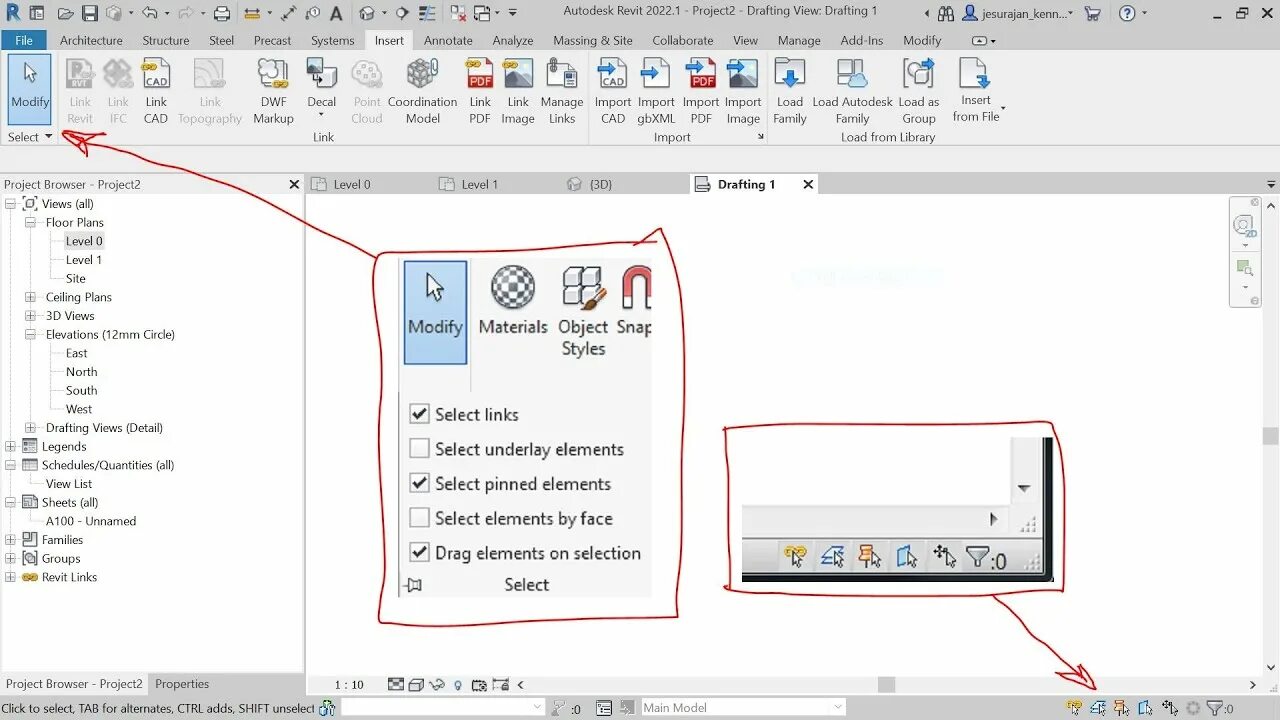Expand the Insert from File dropdown arrow
The height and width of the screenshot is (720, 1280).
[1003, 108]
